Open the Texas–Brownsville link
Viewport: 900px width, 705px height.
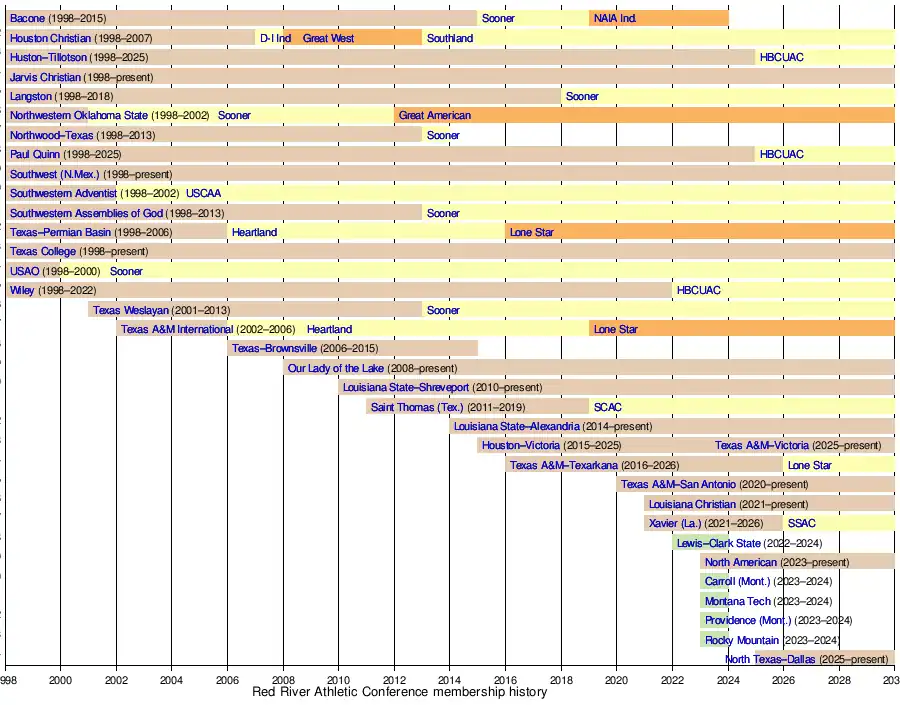(274, 348)
